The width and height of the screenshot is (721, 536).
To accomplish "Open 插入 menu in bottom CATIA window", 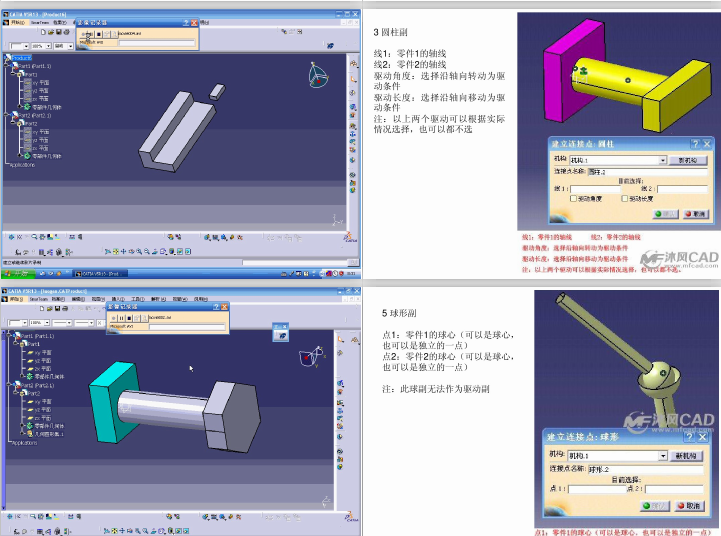I will tap(119, 299).
